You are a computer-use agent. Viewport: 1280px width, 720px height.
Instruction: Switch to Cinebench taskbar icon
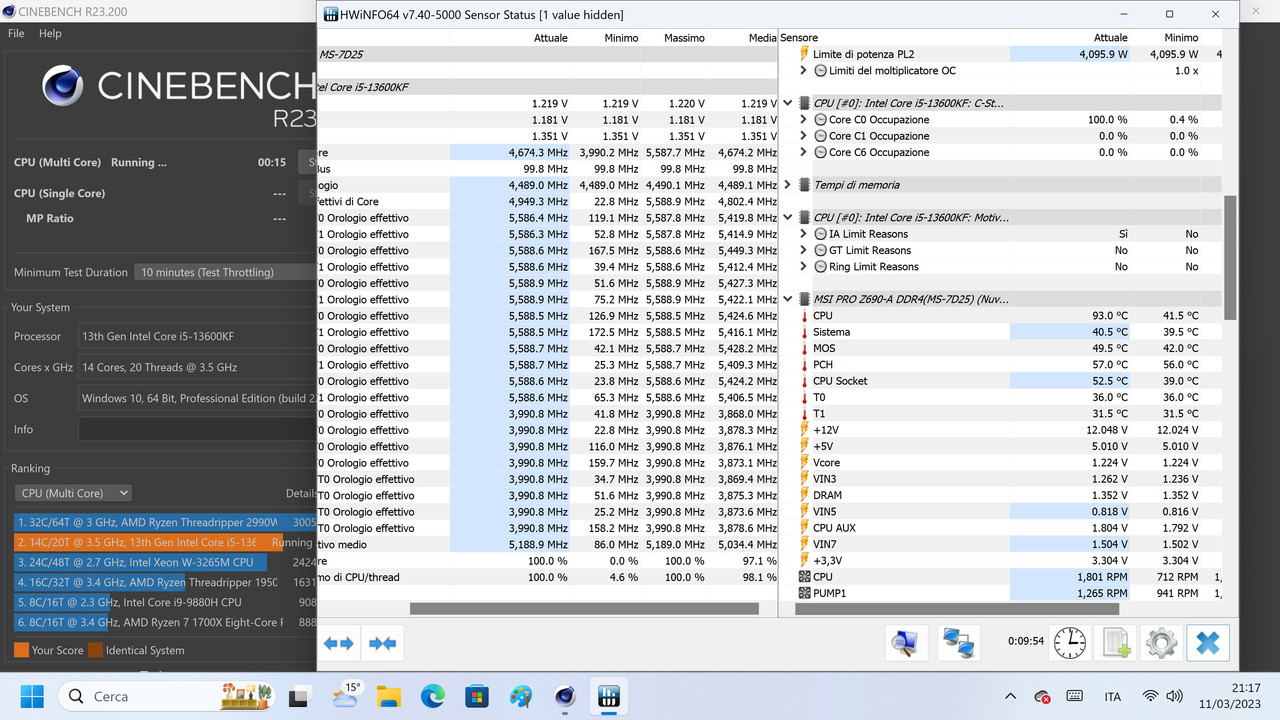point(565,696)
